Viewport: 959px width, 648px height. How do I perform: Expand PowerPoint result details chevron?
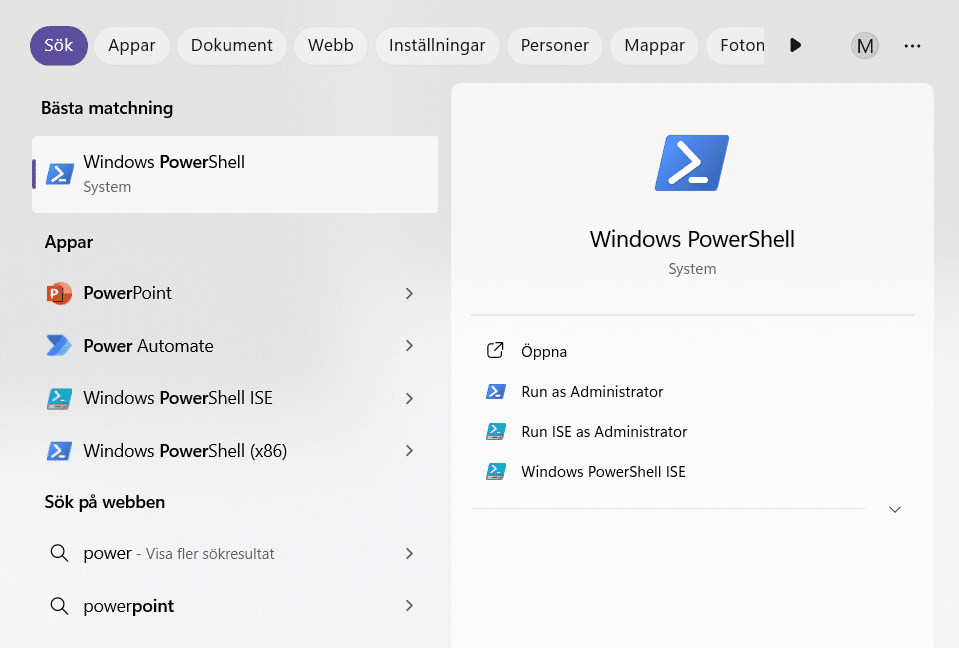(x=409, y=293)
